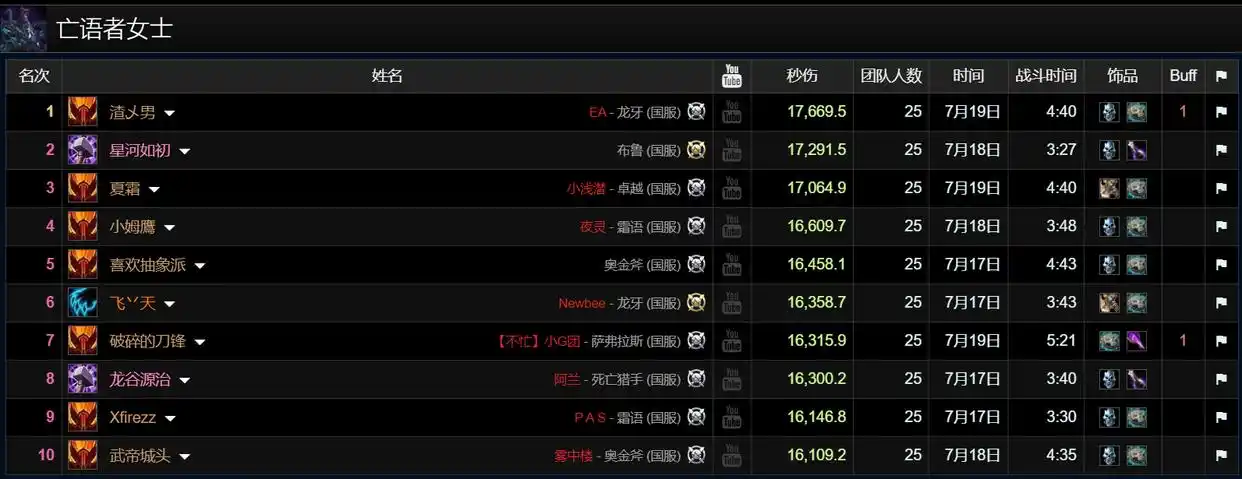Screen dimensions: 1242x479
Task: Click the 亡语者女士 boss portrait icon
Action: pyautogui.click(x=23, y=28)
